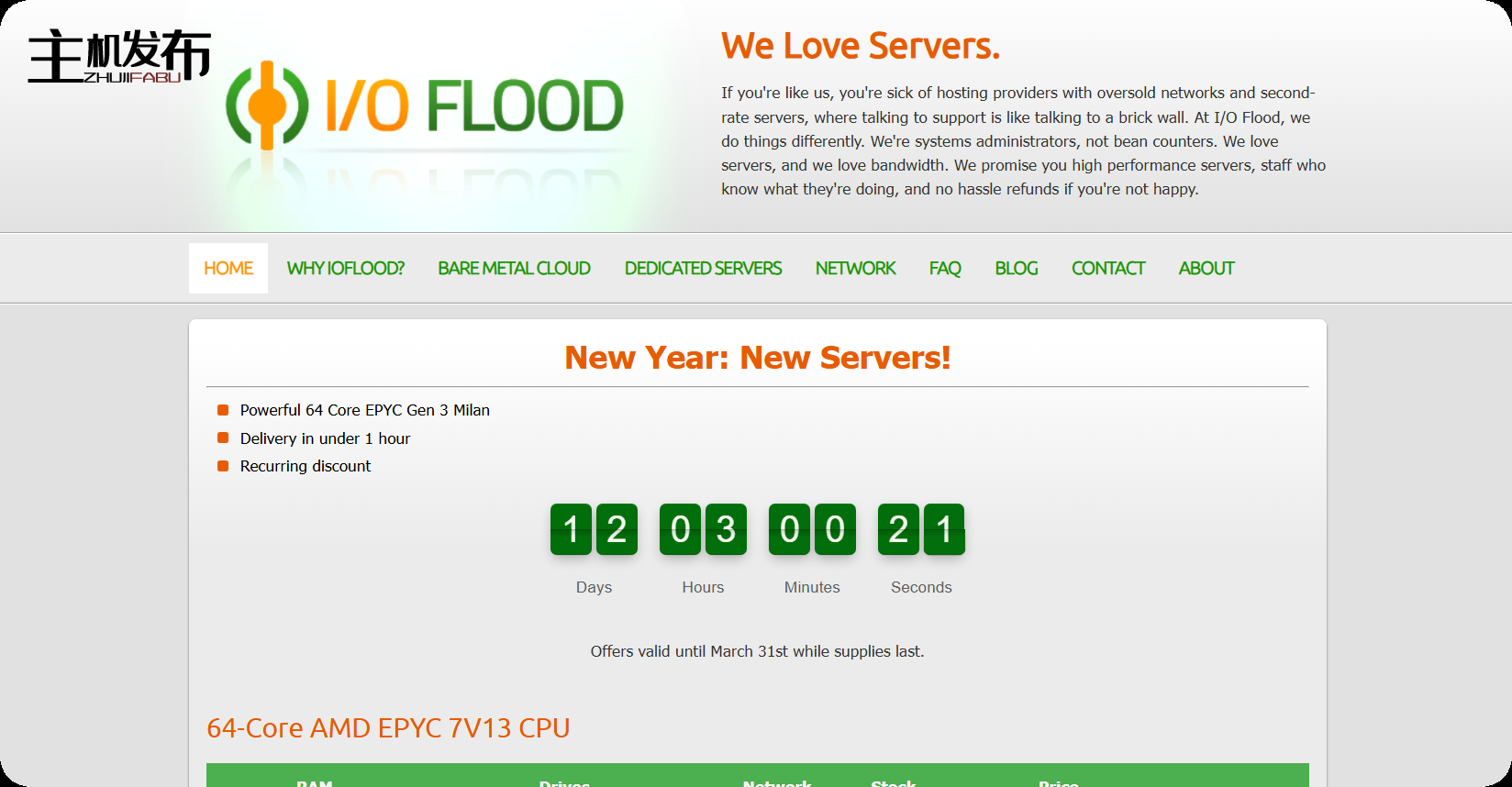This screenshot has width=1512, height=787.
Task: Open the NETWORK page
Action: (x=855, y=269)
